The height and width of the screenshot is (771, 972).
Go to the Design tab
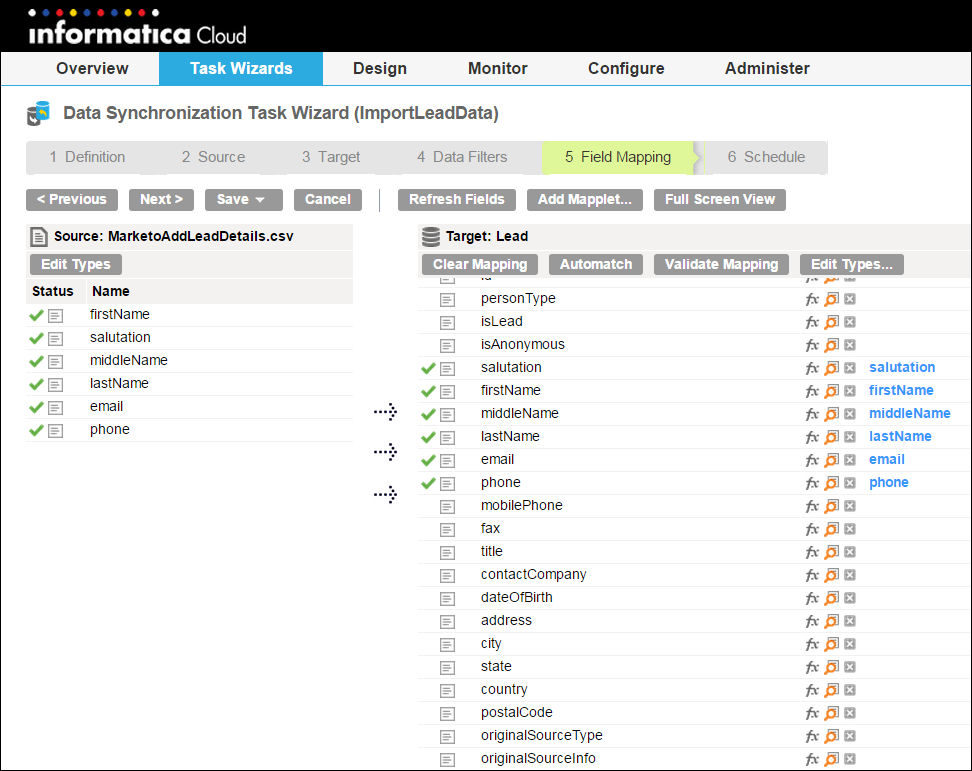pos(380,68)
